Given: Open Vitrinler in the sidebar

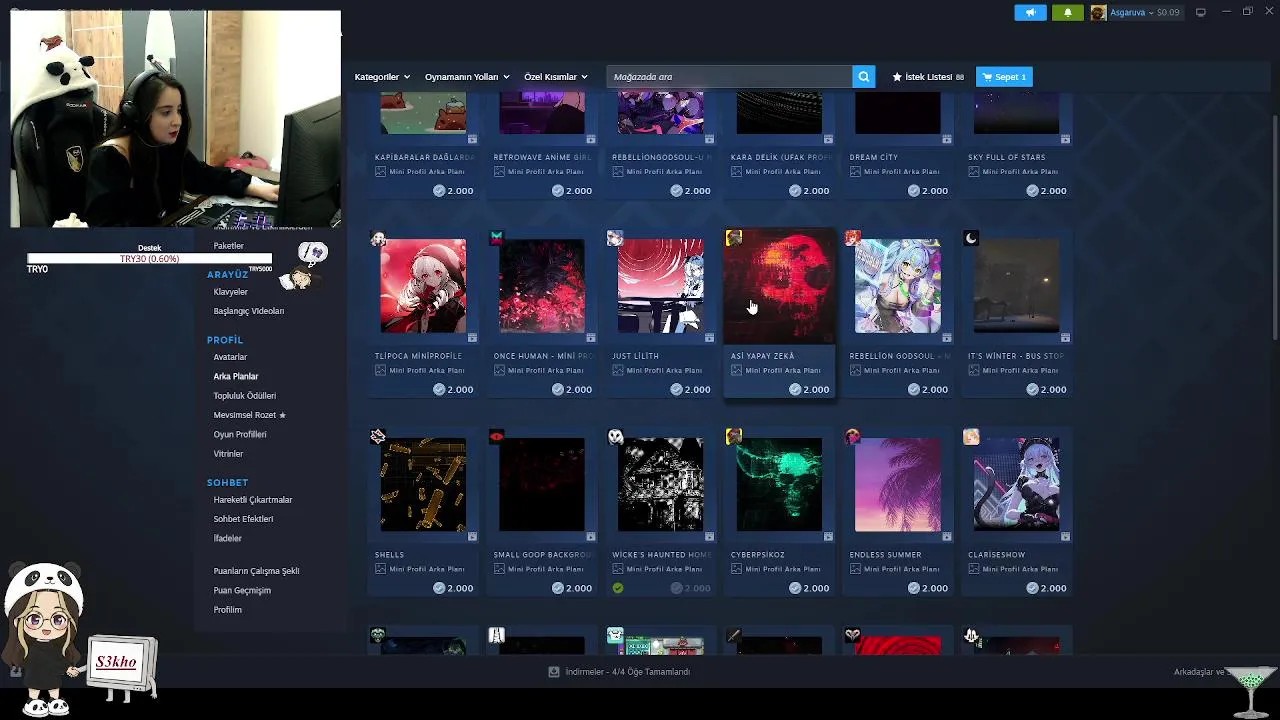Looking at the screenshot, I should [228, 454].
